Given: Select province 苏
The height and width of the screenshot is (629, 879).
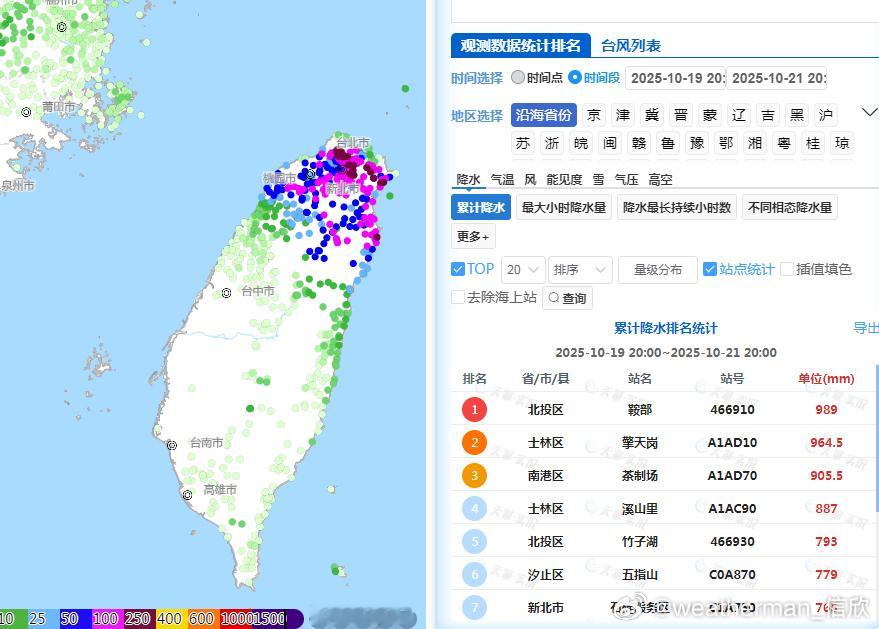Looking at the screenshot, I should coord(522,144).
